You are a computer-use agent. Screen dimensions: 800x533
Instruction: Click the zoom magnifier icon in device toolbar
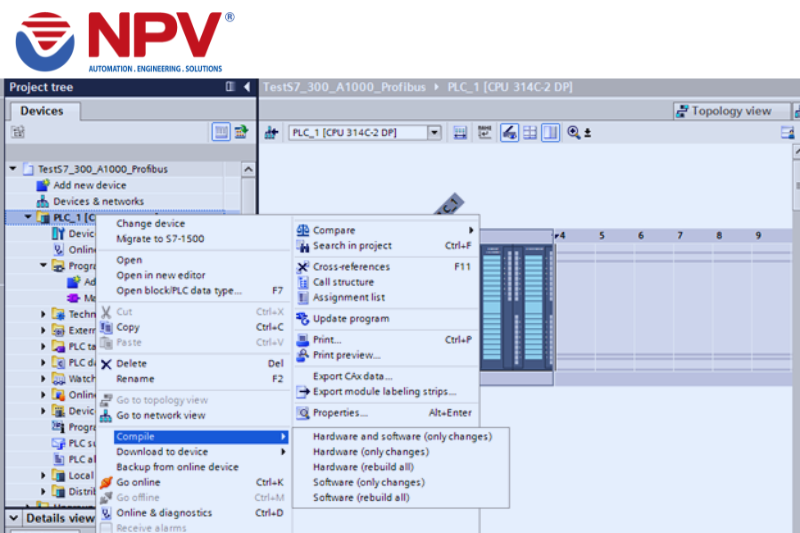point(574,133)
